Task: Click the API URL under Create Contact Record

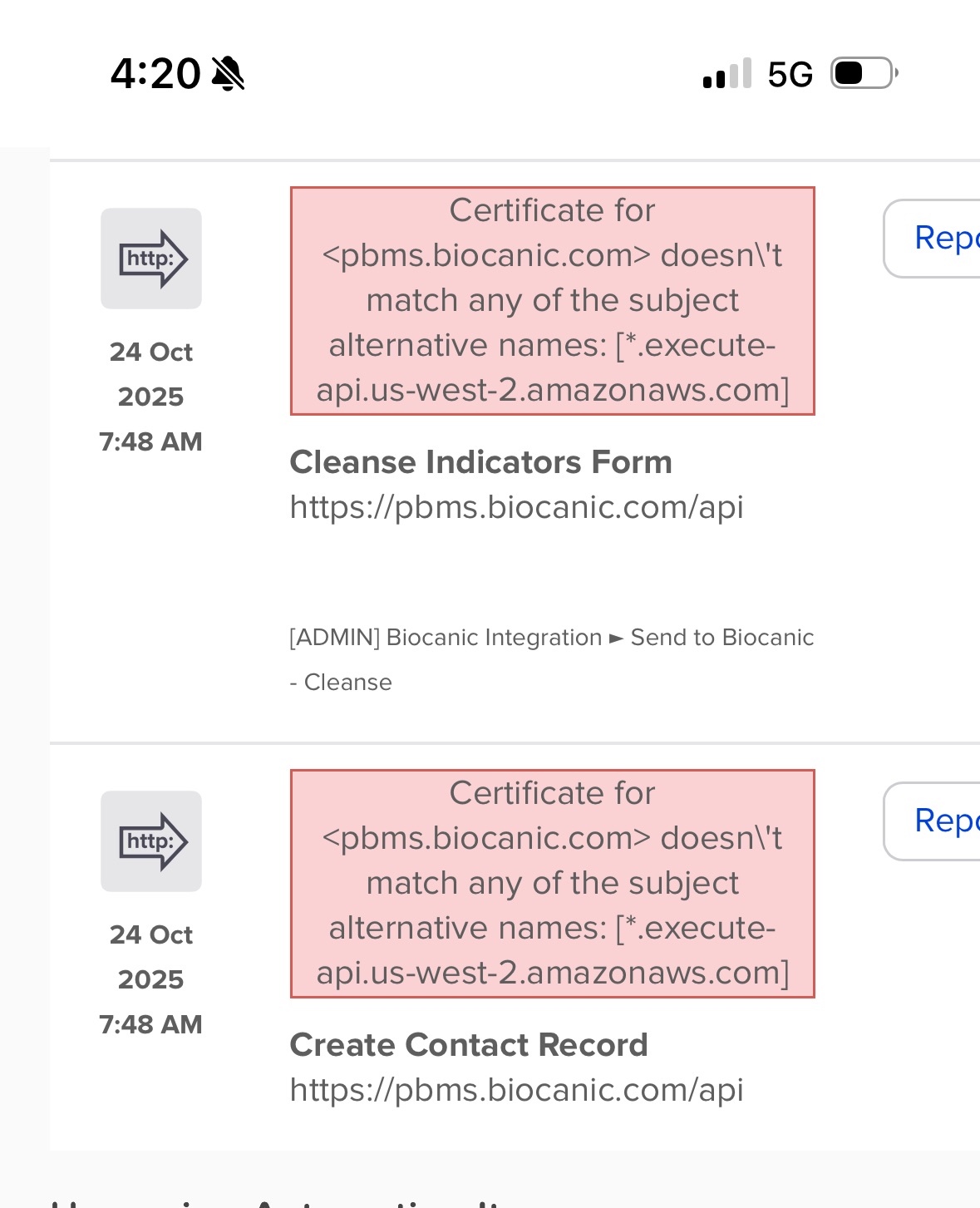Action: (x=516, y=1090)
